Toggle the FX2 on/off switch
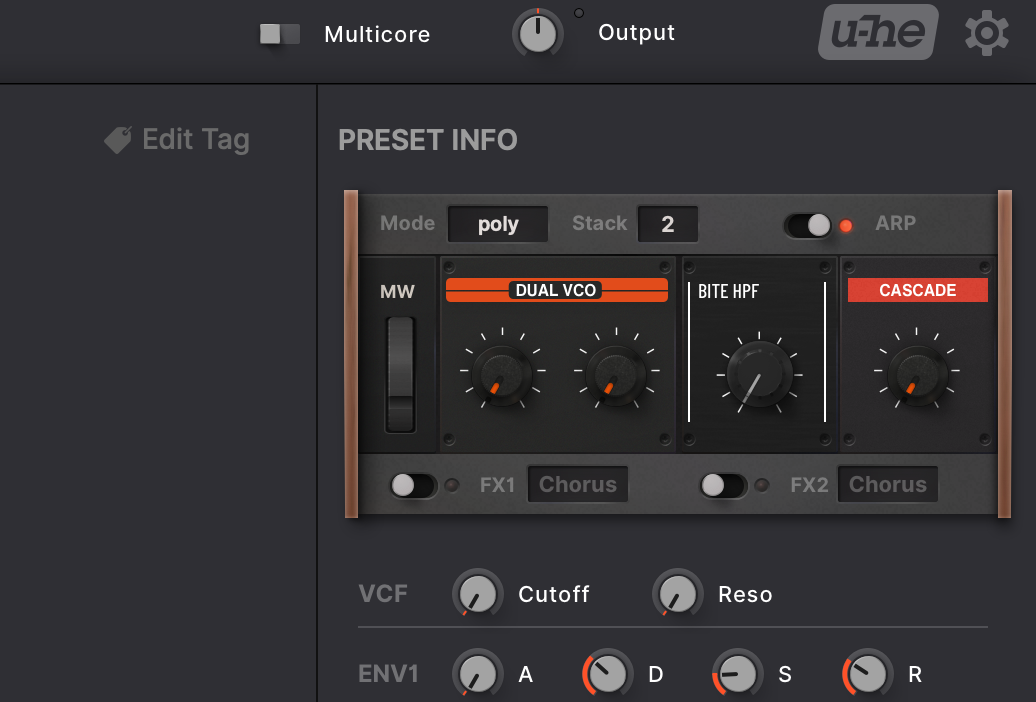 click(x=723, y=485)
